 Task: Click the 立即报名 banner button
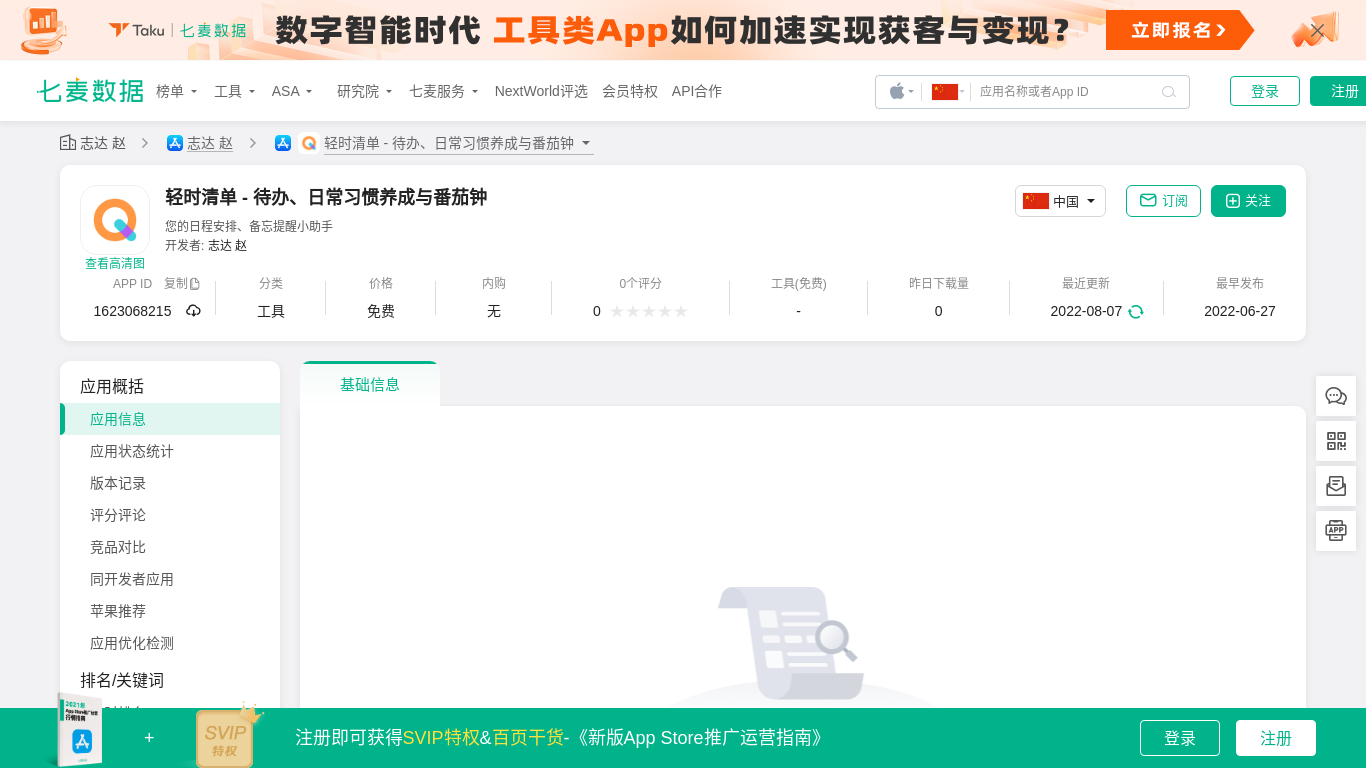[1179, 30]
